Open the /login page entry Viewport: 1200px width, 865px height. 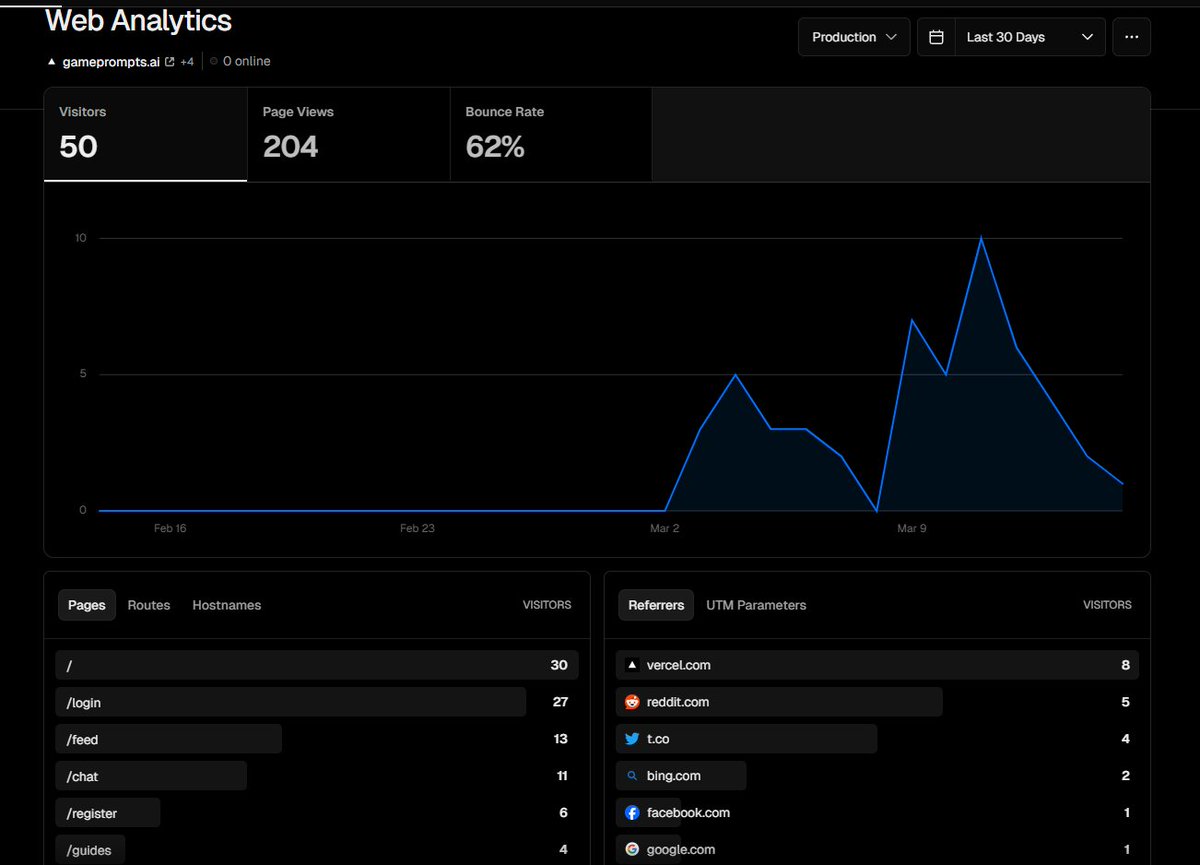click(x=290, y=702)
